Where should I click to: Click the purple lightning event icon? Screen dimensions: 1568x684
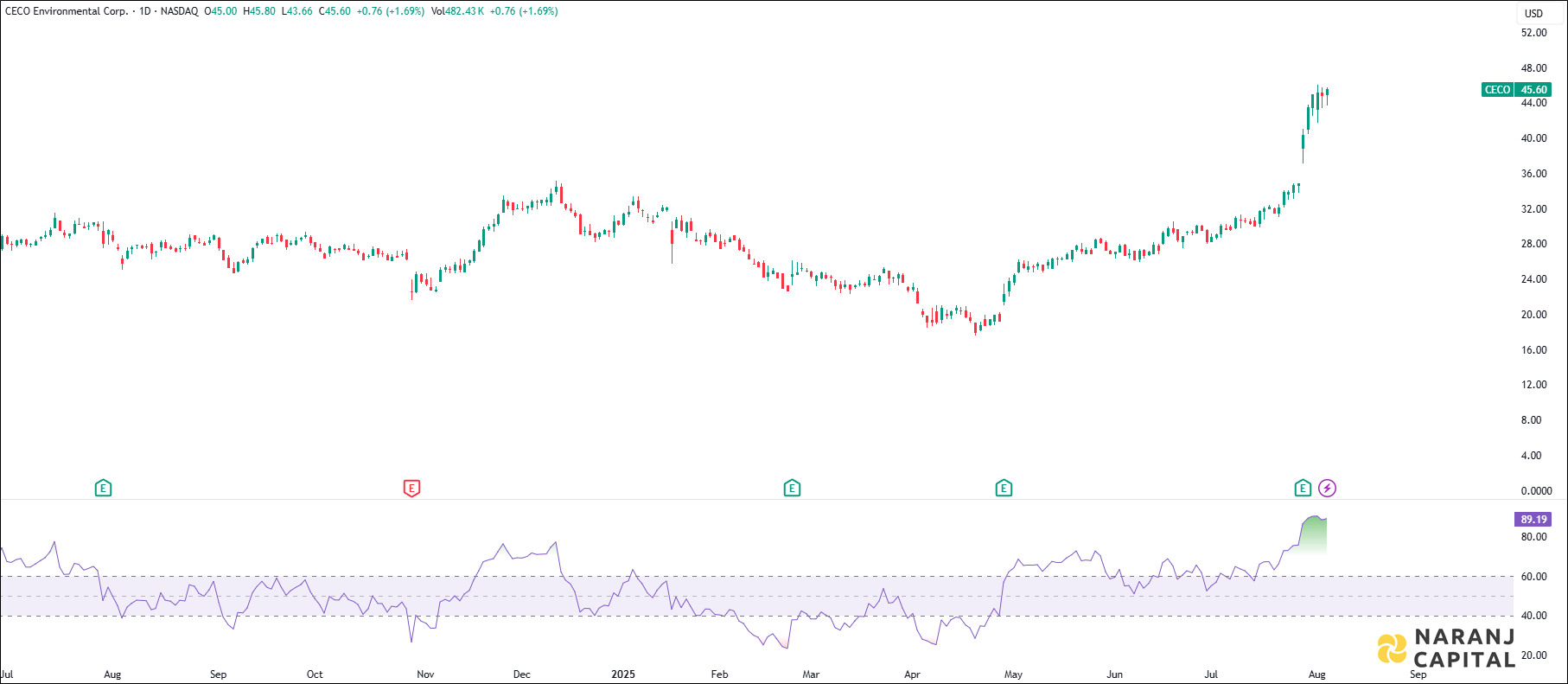tap(1328, 489)
